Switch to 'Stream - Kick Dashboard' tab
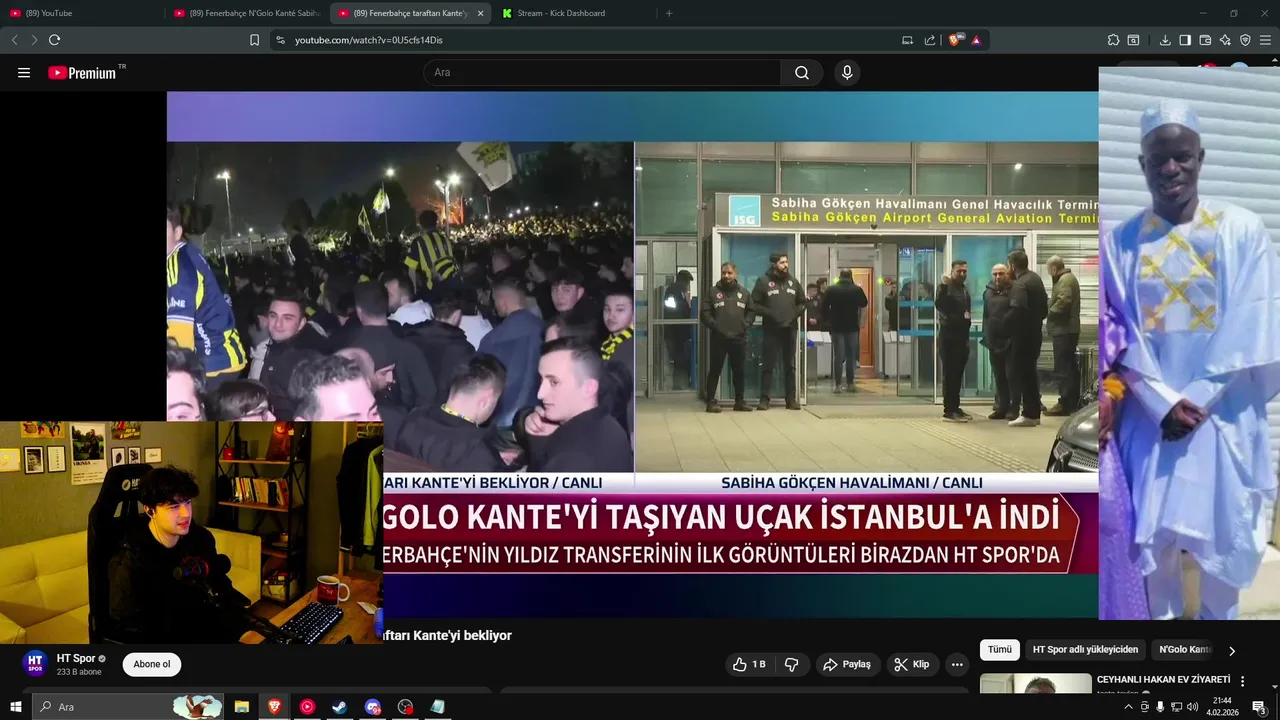The width and height of the screenshot is (1280, 720). tap(574, 13)
